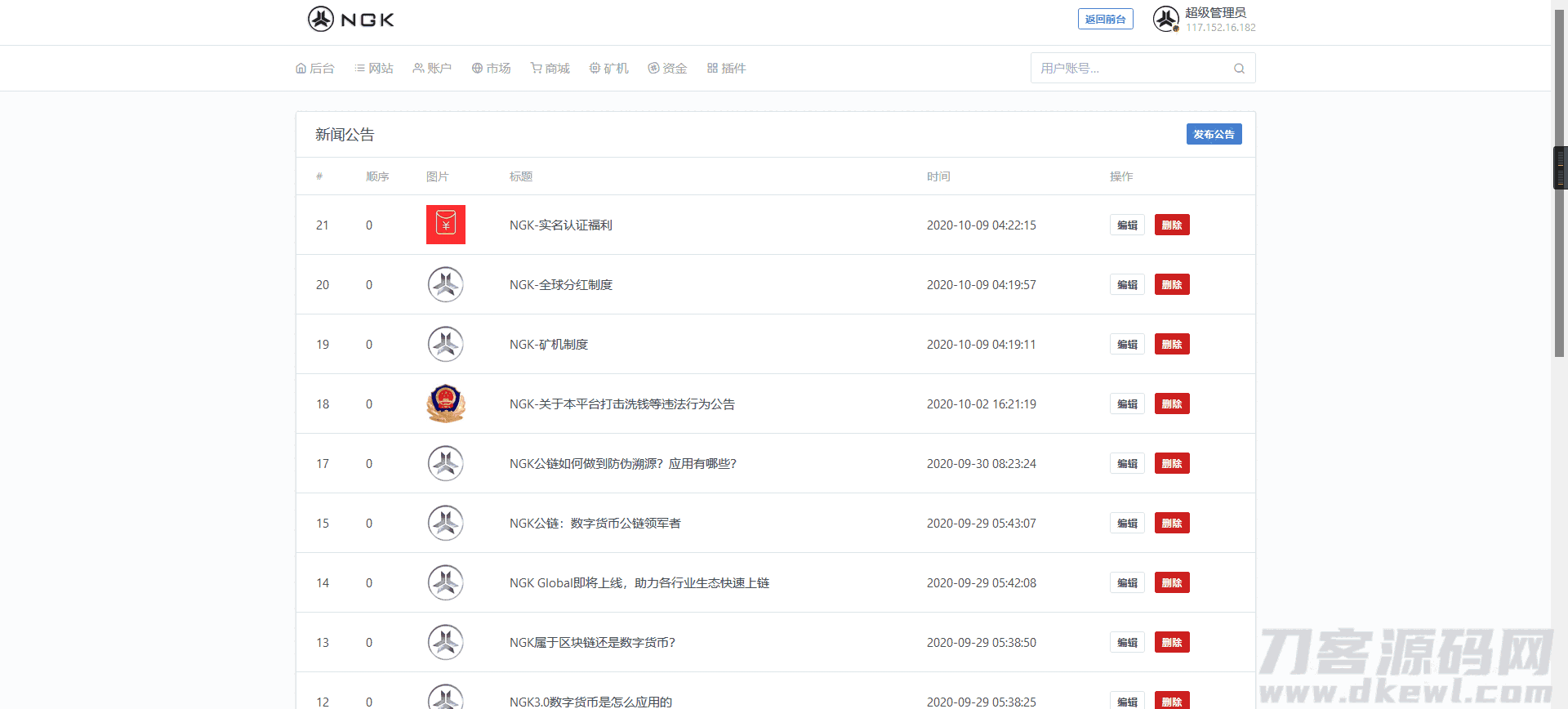The image size is (1568, 709).
Task: Focus the 用户账号 search field
Action: 1131,69
